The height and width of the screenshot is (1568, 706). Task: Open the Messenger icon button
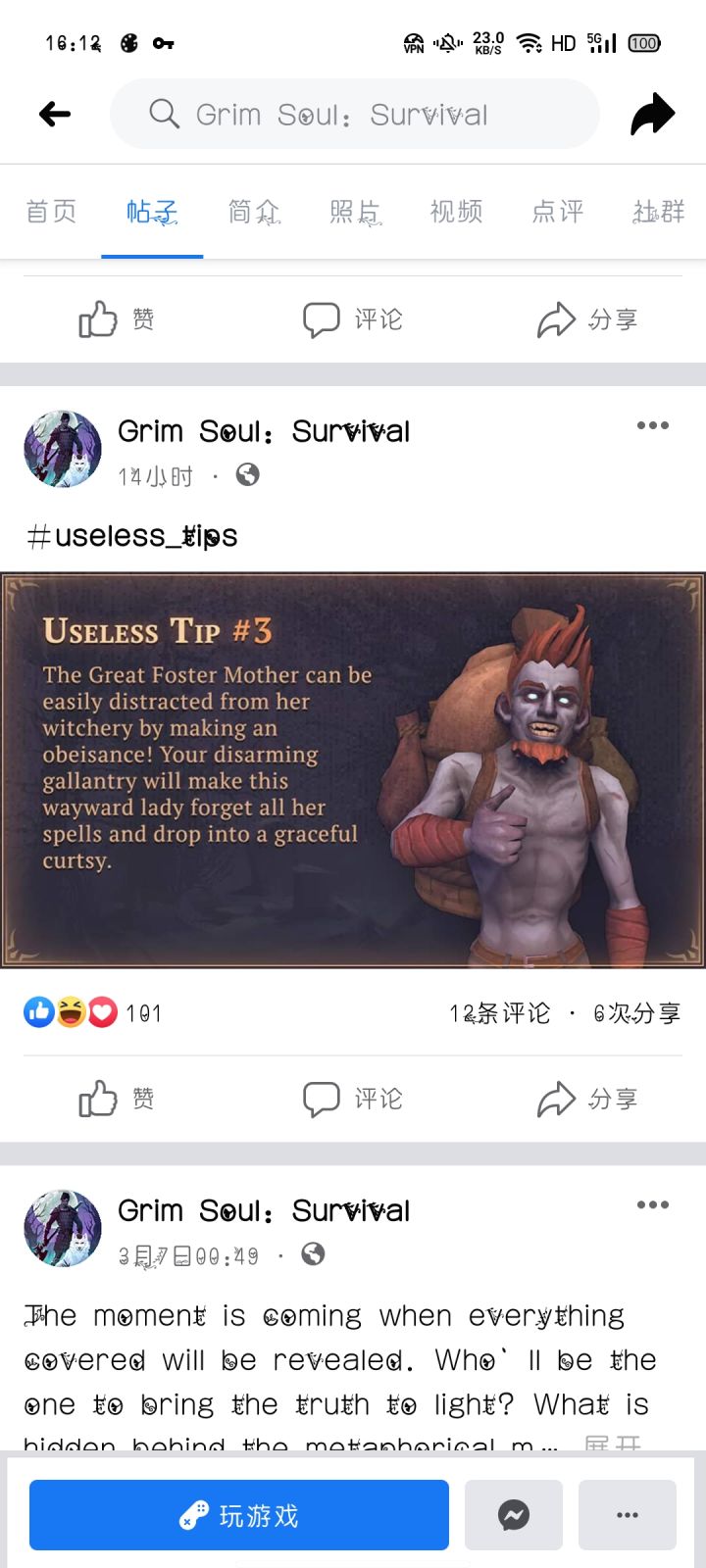coord(514,1515)
